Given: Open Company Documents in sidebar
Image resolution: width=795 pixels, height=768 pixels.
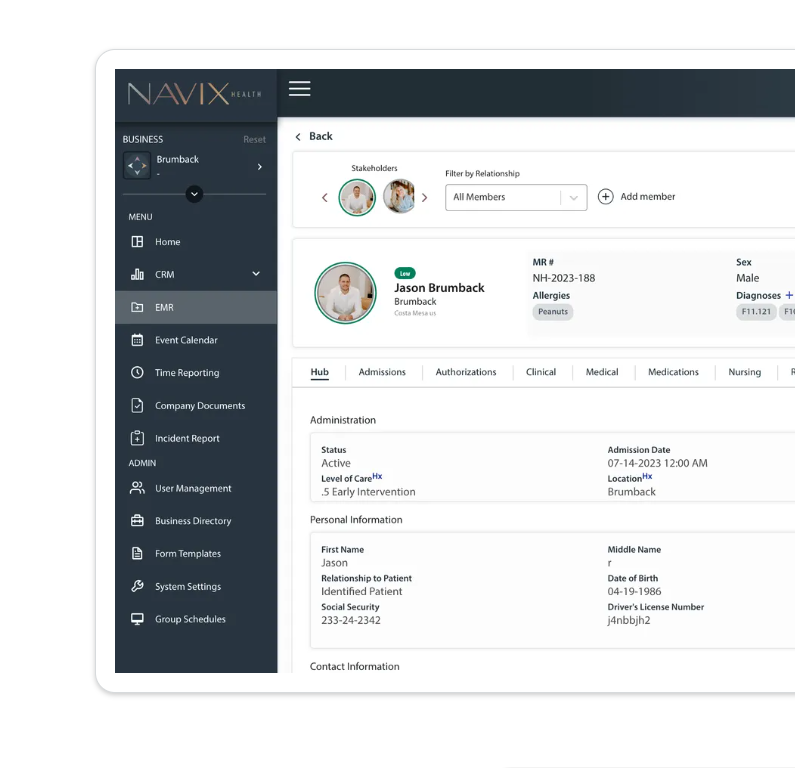Looking at the screenshot, I should [x=199, y=406].
